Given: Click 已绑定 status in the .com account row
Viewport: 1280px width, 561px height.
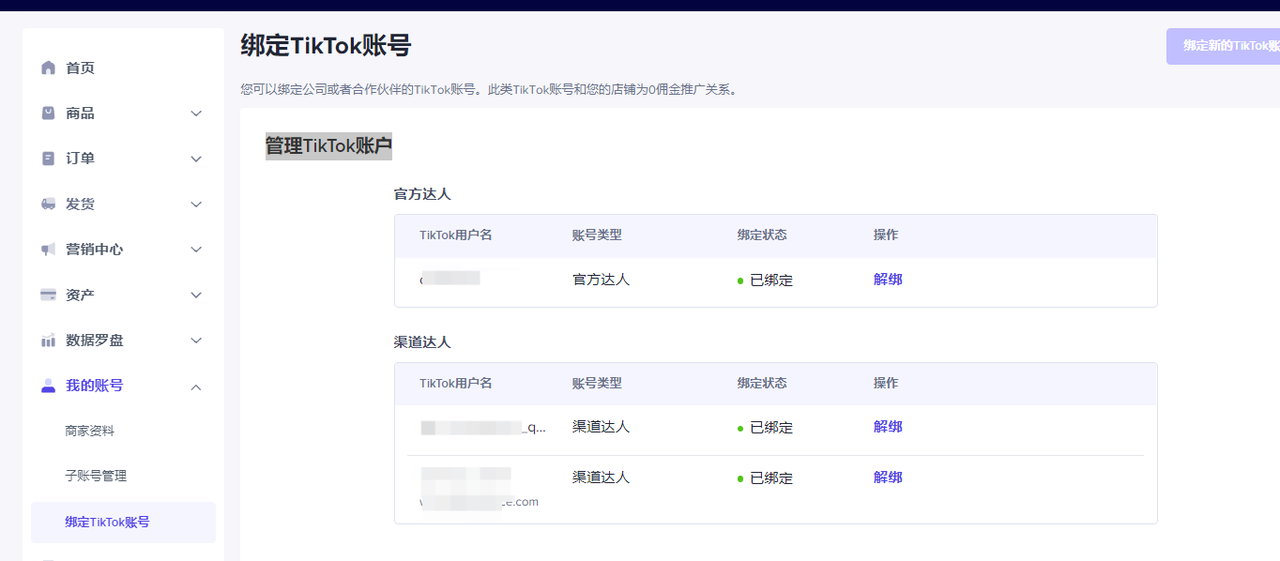Looking at the screenshot, I should tap(765, 478).
